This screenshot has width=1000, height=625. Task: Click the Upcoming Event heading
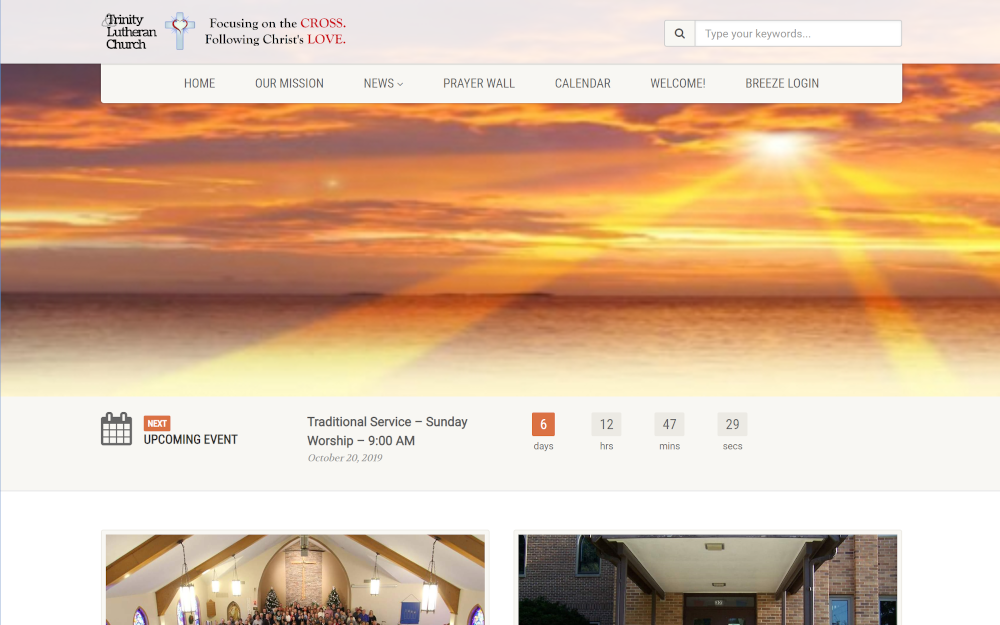coord(191,440)
